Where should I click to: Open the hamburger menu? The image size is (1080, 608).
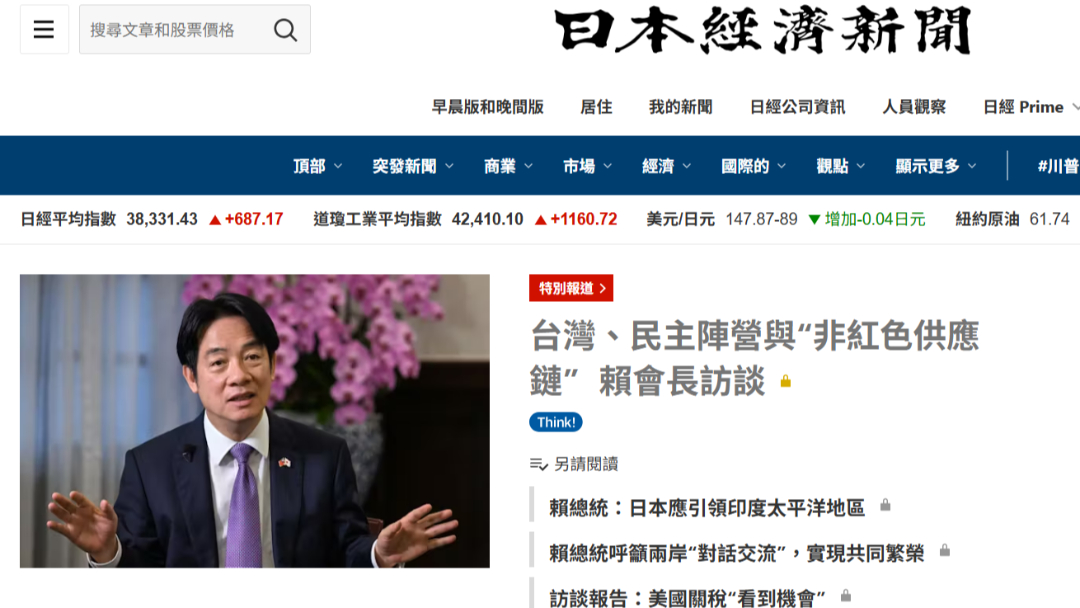[44, 29]
